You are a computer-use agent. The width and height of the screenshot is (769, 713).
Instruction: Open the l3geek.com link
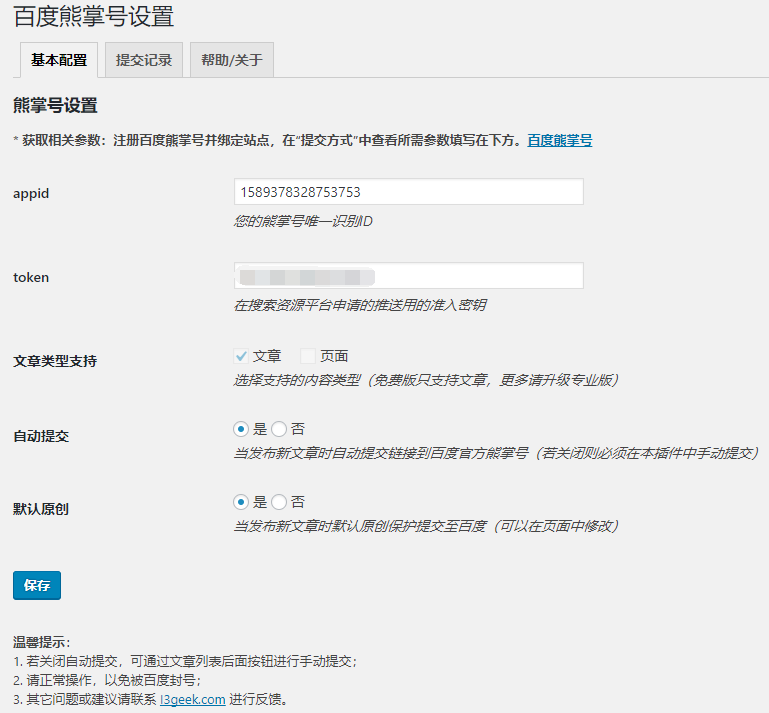193,699
